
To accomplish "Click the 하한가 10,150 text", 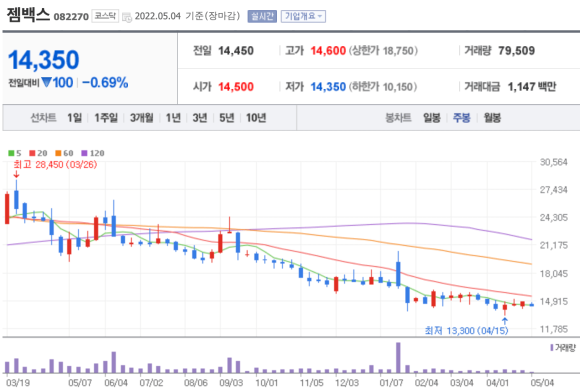I will (382, 87).
